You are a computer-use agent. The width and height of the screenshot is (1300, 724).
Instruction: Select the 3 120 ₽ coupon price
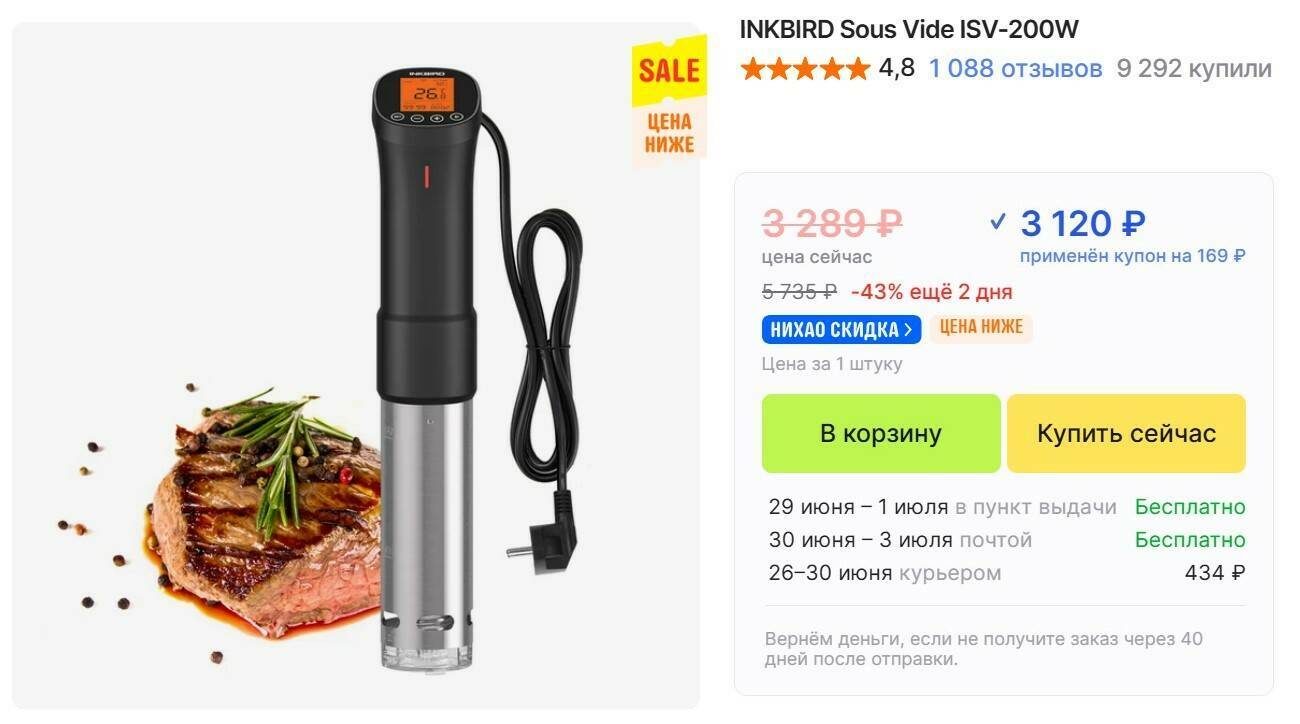point(1083,223)
